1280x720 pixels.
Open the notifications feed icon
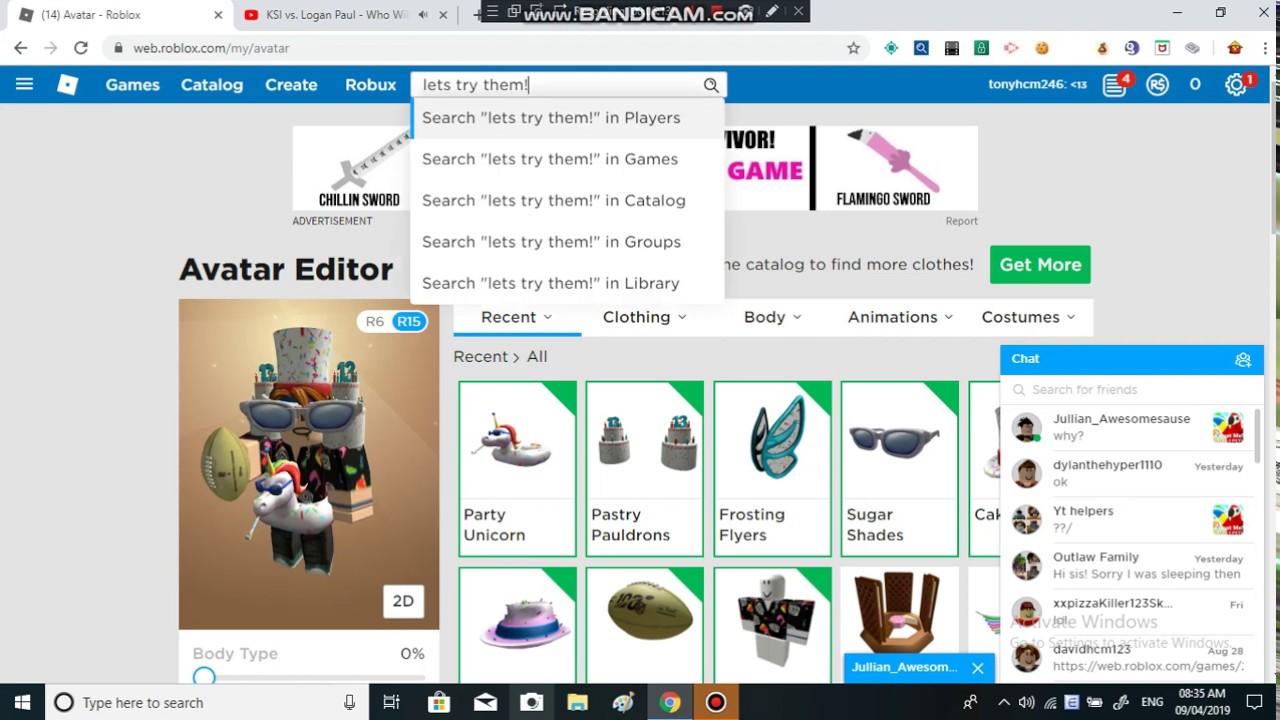(1115, 85)
